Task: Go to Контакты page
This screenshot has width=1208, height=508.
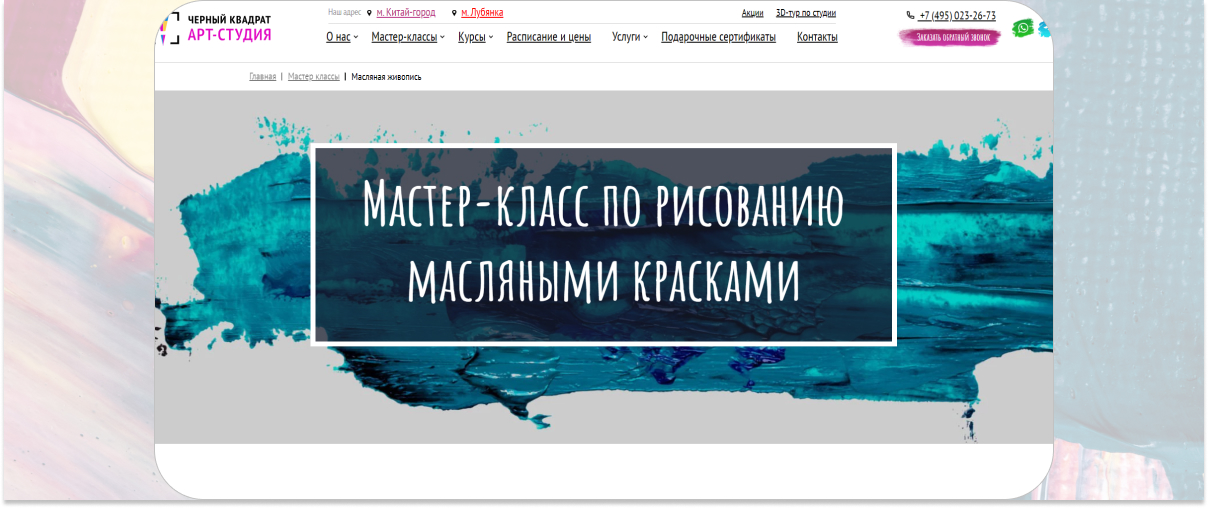Action: click(x=817, y=37)
